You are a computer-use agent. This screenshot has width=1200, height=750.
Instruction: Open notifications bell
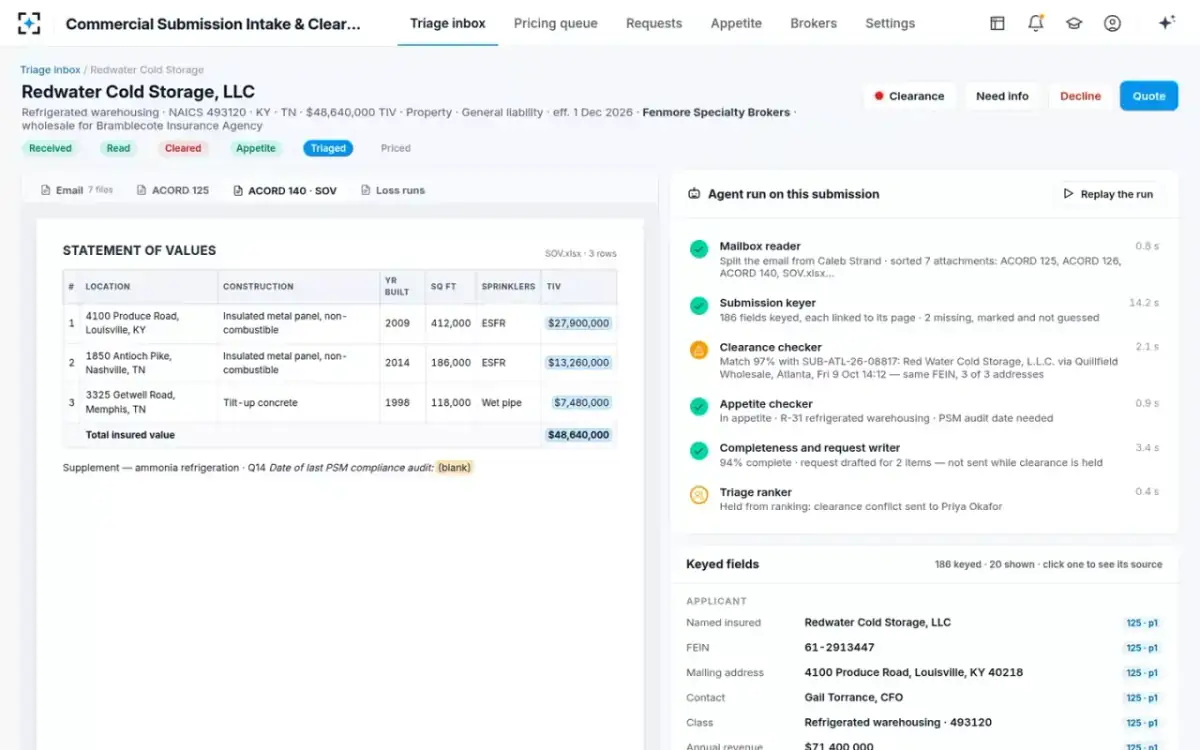[1036, 23]
